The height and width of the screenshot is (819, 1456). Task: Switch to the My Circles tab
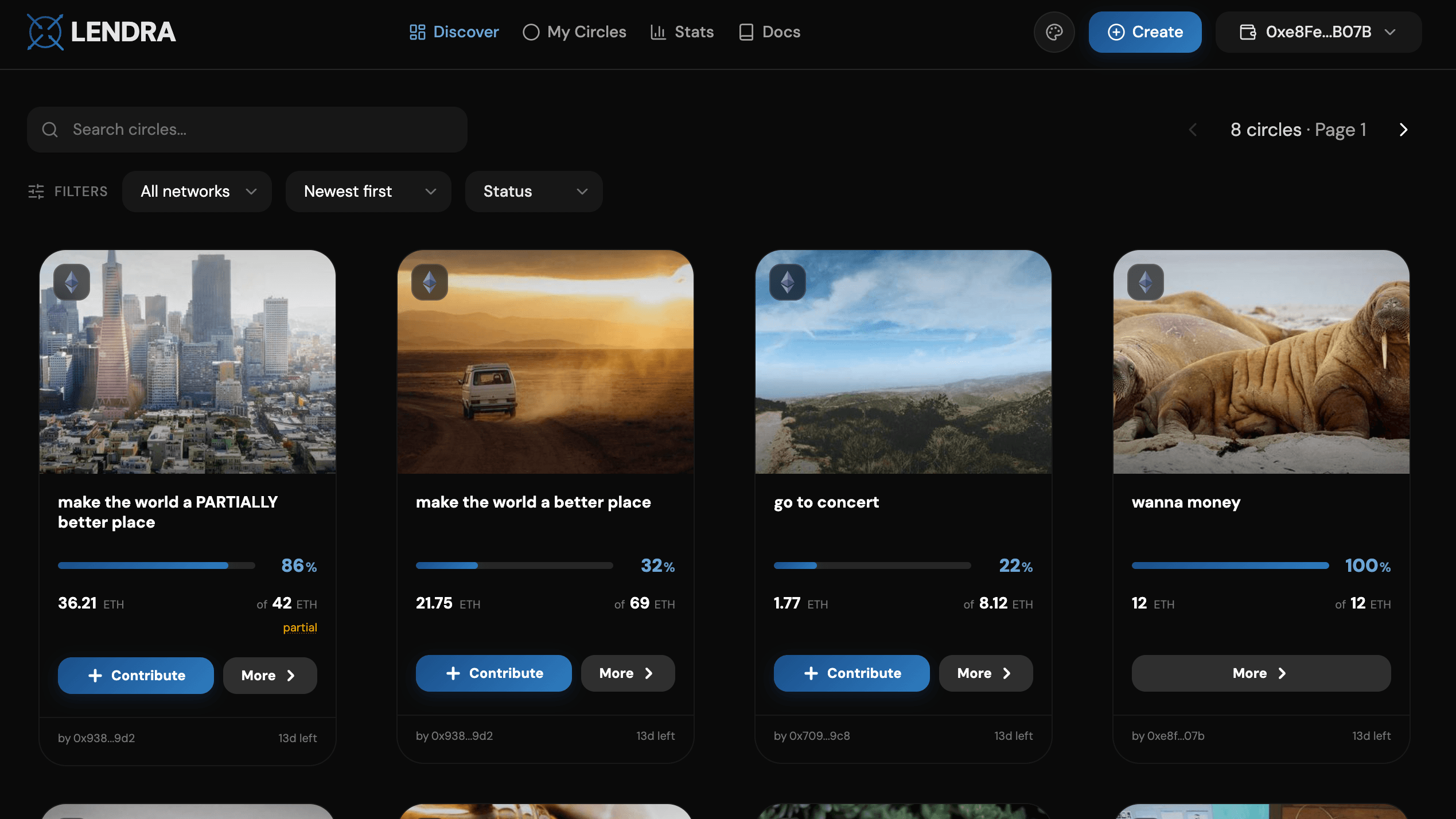coord(574,32)
